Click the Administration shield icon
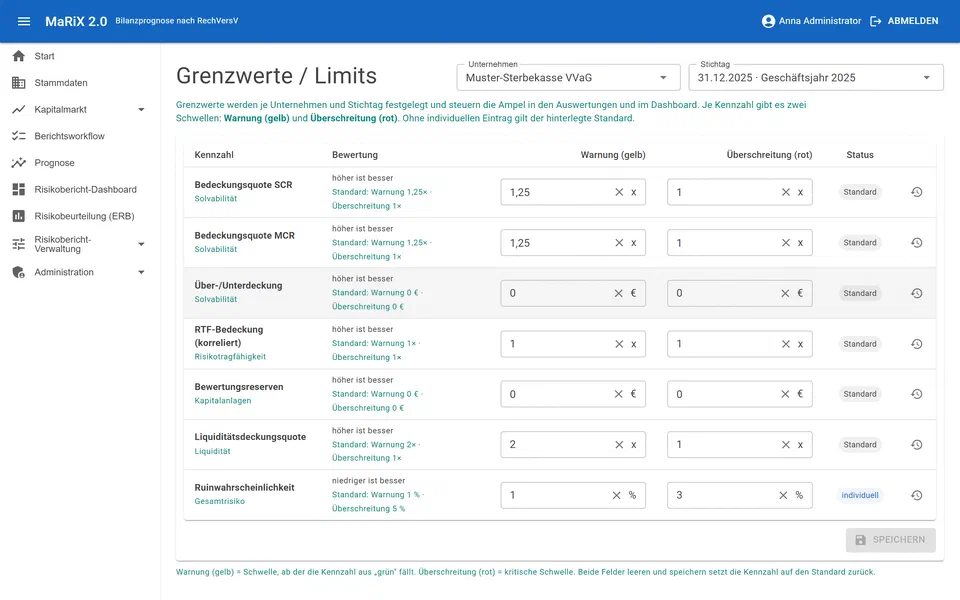 click(x=19, y=272)
